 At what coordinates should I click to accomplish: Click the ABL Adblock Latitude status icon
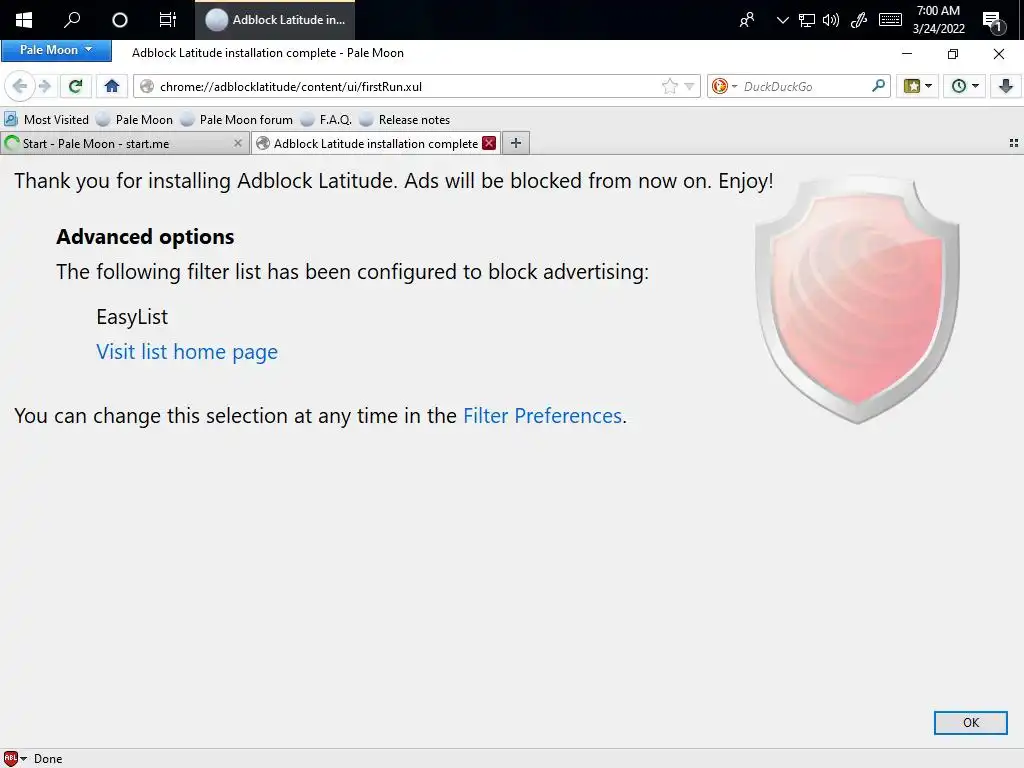(10, 758)
